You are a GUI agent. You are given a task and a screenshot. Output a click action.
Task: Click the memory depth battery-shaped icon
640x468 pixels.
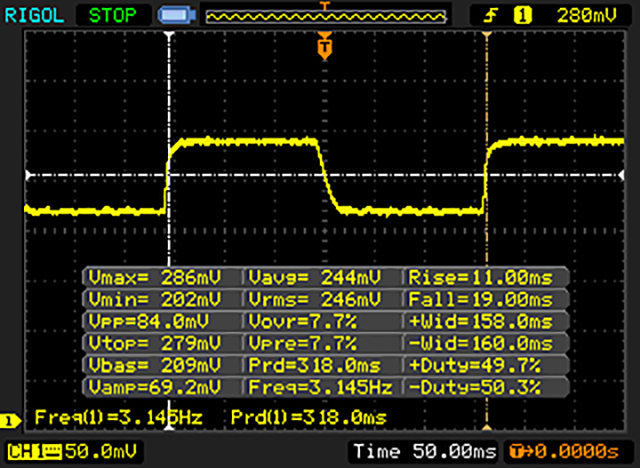click(x=177, y=16)
